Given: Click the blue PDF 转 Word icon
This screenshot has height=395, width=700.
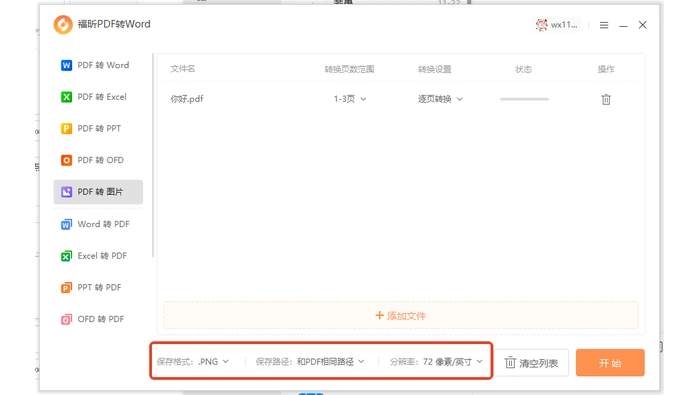Looking at the screenshot, I should 66,65.
